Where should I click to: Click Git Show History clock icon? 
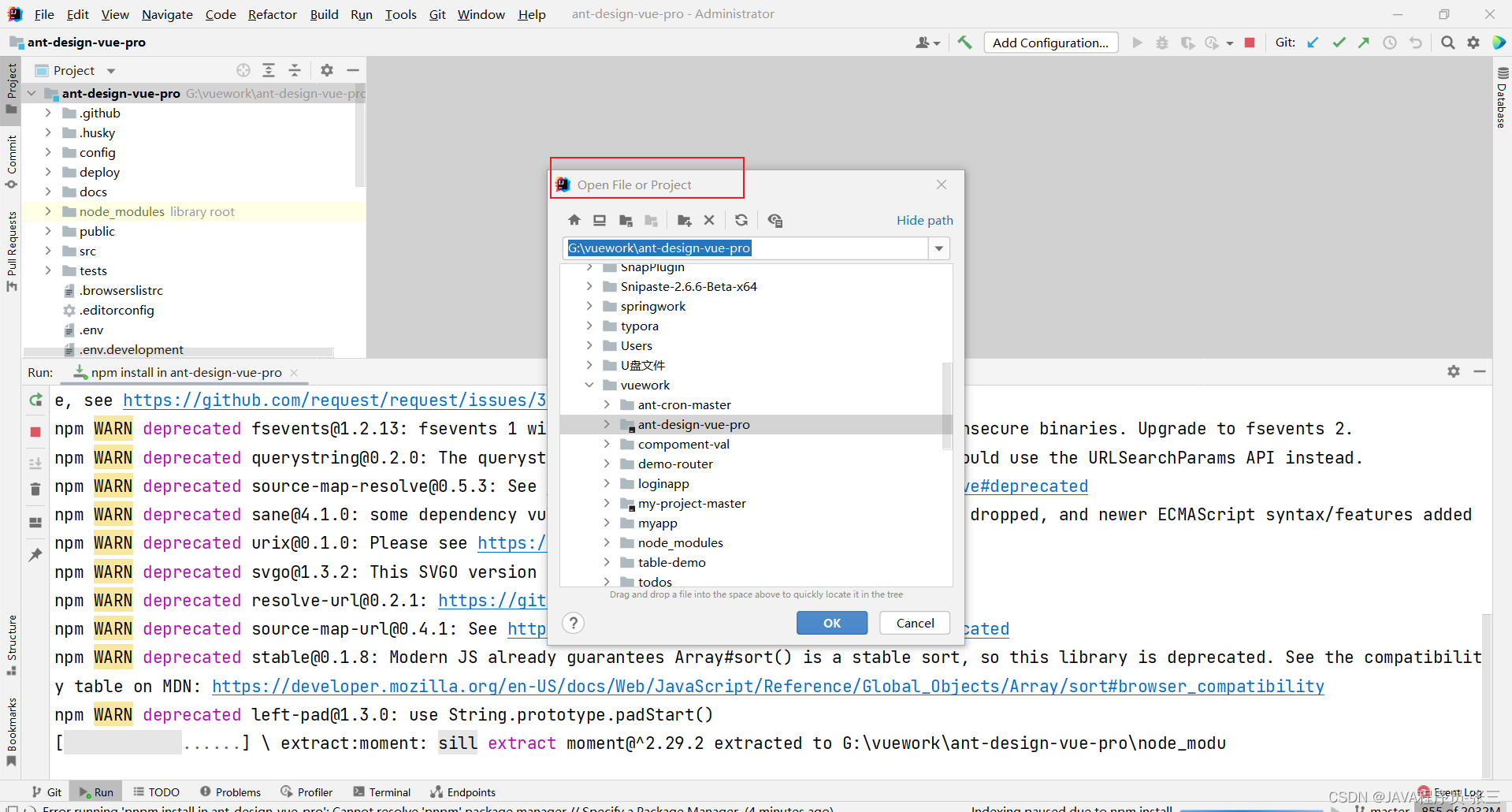[x=1390, y=43]
